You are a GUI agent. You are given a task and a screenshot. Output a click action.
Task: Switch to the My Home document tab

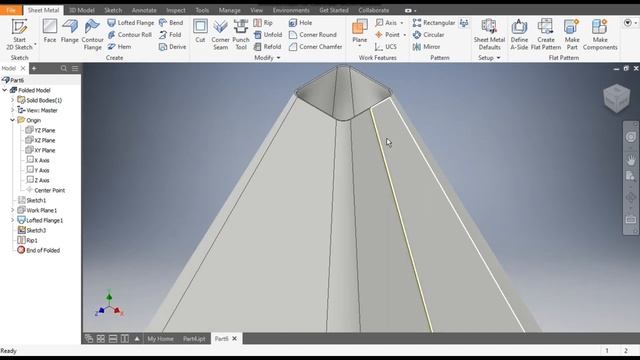point(160,339)
